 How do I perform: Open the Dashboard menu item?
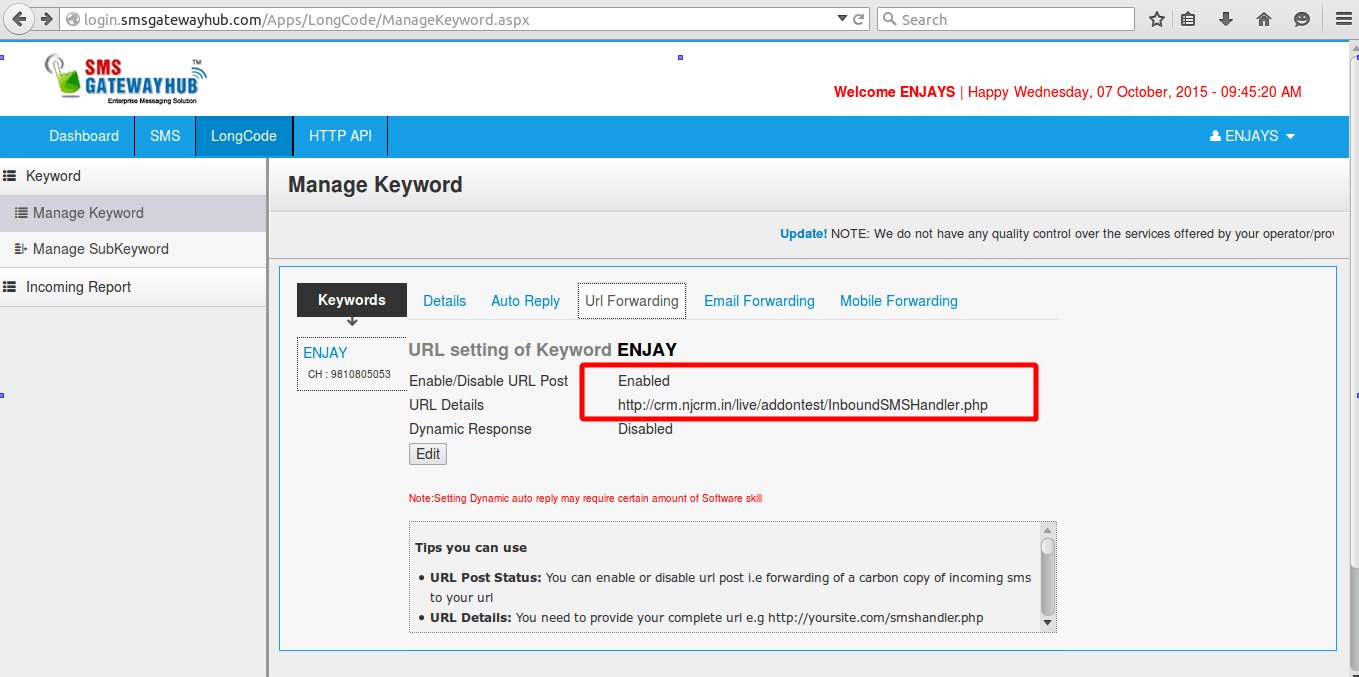click(84, 136)
